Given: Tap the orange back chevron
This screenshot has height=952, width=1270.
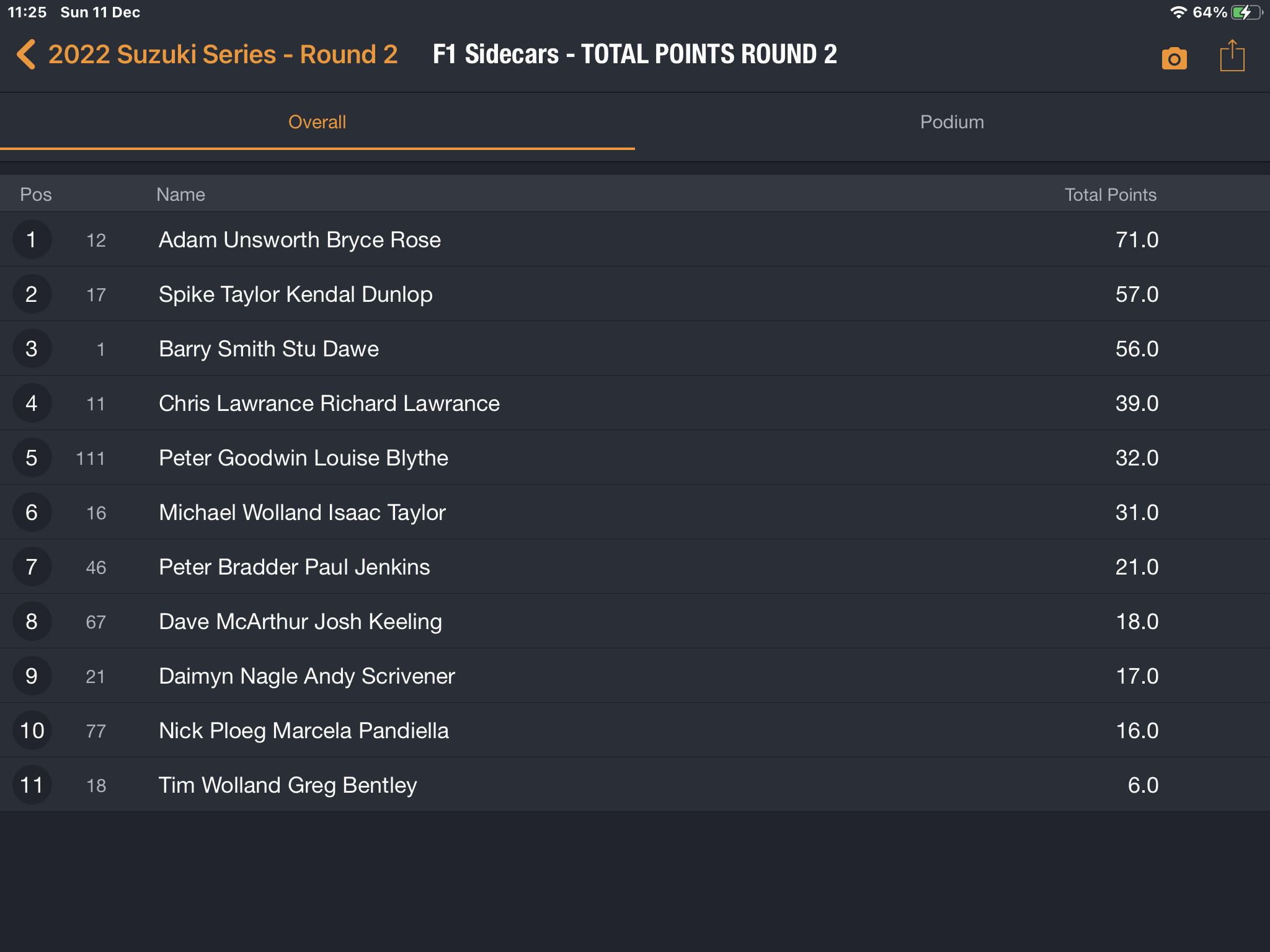Looking at the screenshot, I should [26, 55].
